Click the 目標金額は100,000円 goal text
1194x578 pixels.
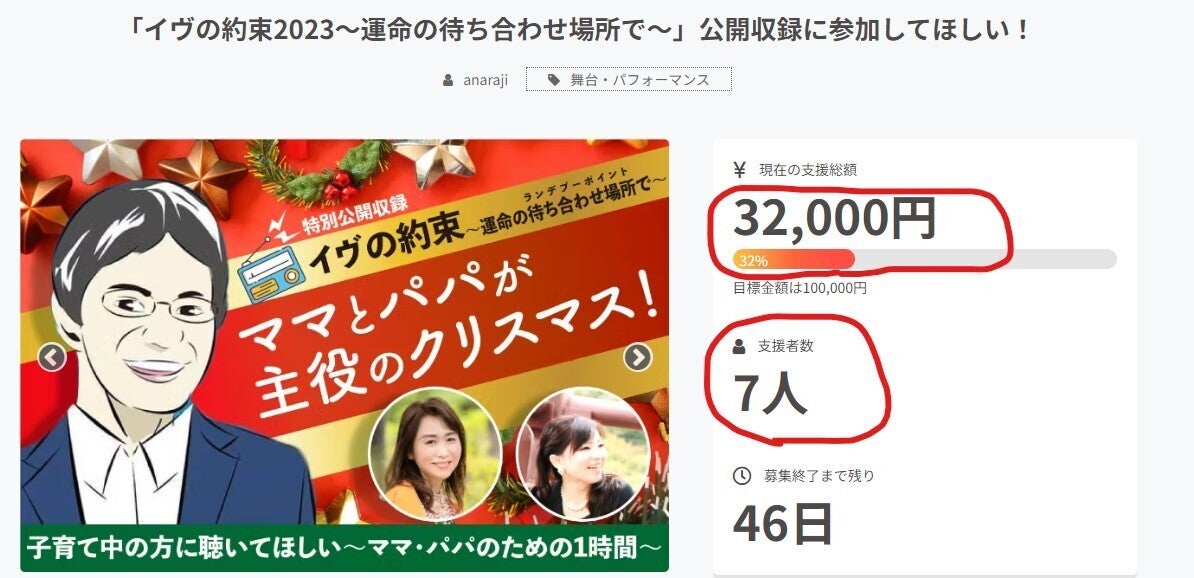click(800, 289)
